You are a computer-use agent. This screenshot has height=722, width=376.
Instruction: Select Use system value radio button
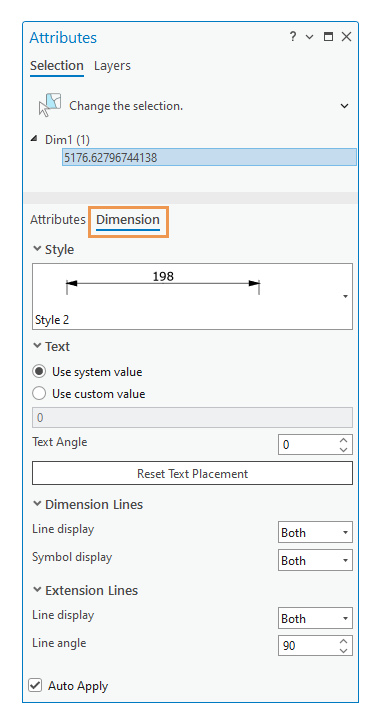(x=40, y=372)
